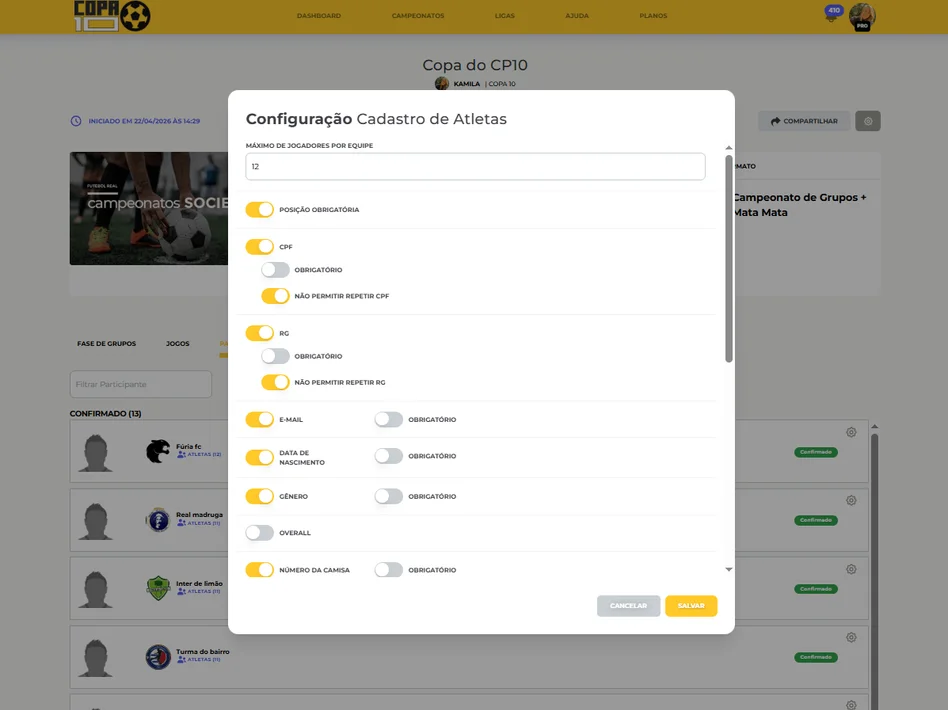Viewport: 948px width, 710px height.
Task: Open Atletas (12) link under Fúria fc
Action: pos(199,454)
